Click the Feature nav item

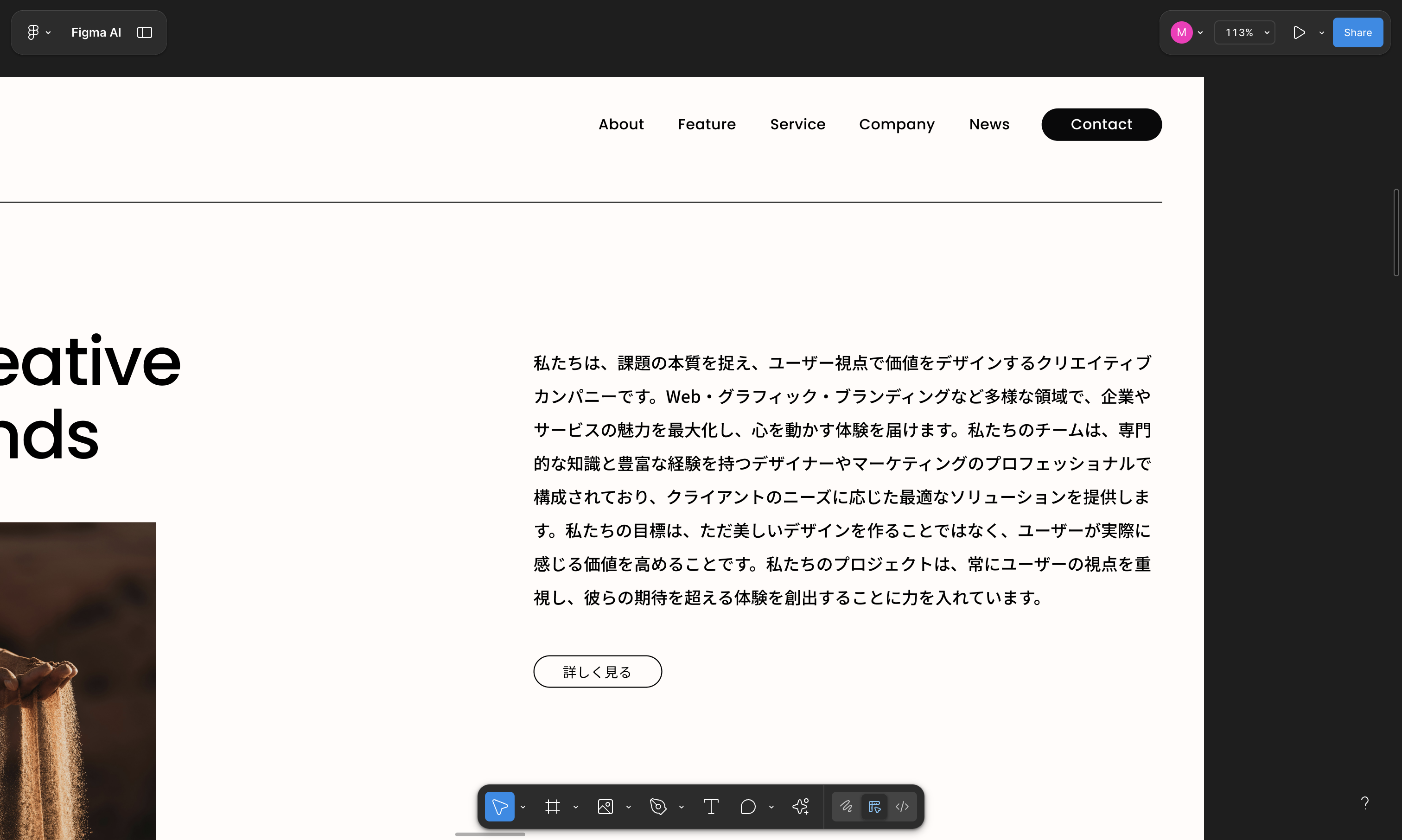click(x=707, y=124)
